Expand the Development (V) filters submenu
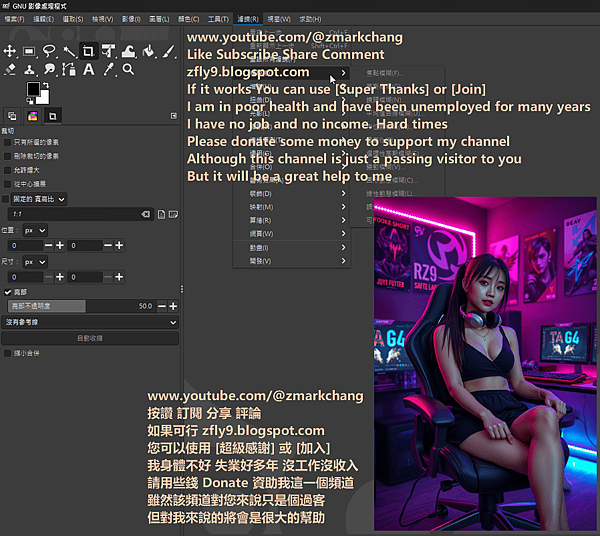 coord(292,261)
